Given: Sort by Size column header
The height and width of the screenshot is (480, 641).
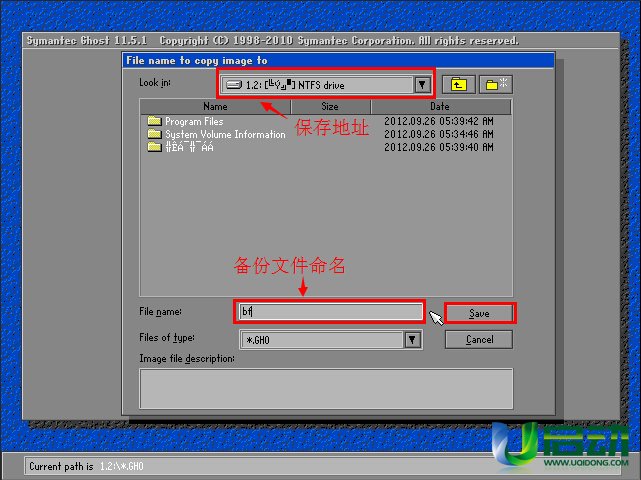Looking at the screenshot, I should pyautogui.click(x=330, y=107).
